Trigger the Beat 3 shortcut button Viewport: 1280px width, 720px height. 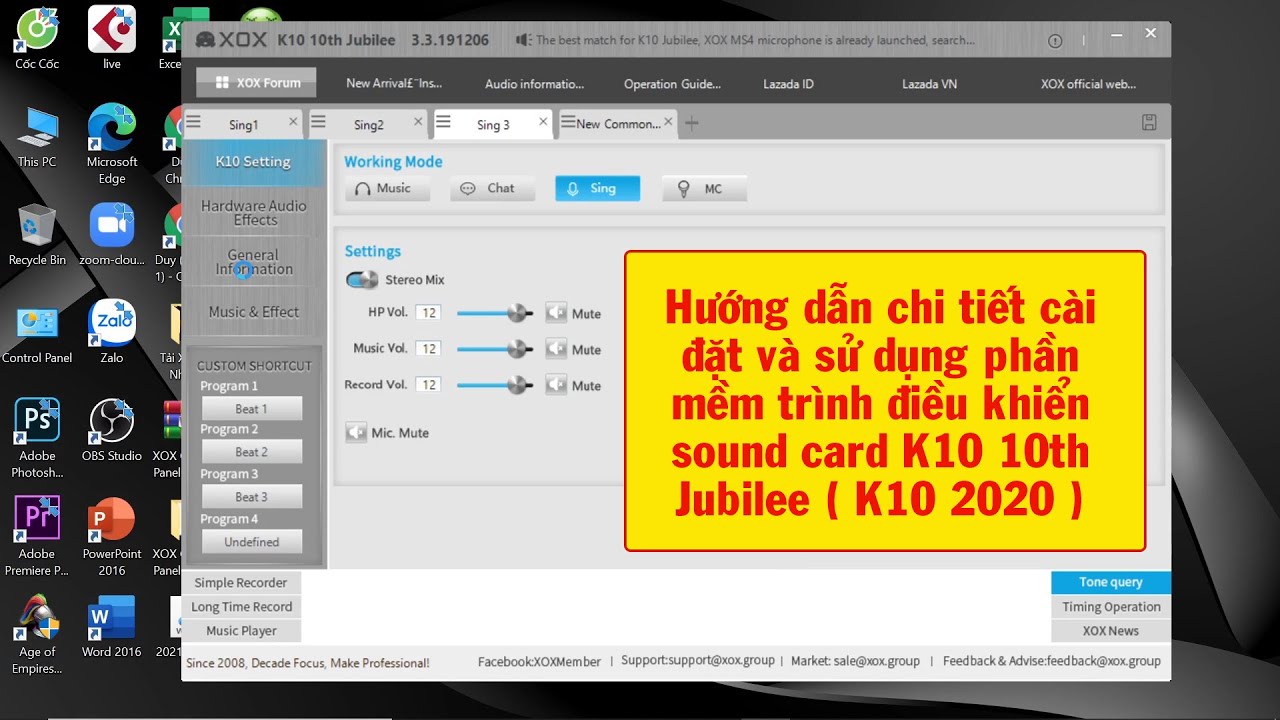pyautogui.click(x=252, y=497)
